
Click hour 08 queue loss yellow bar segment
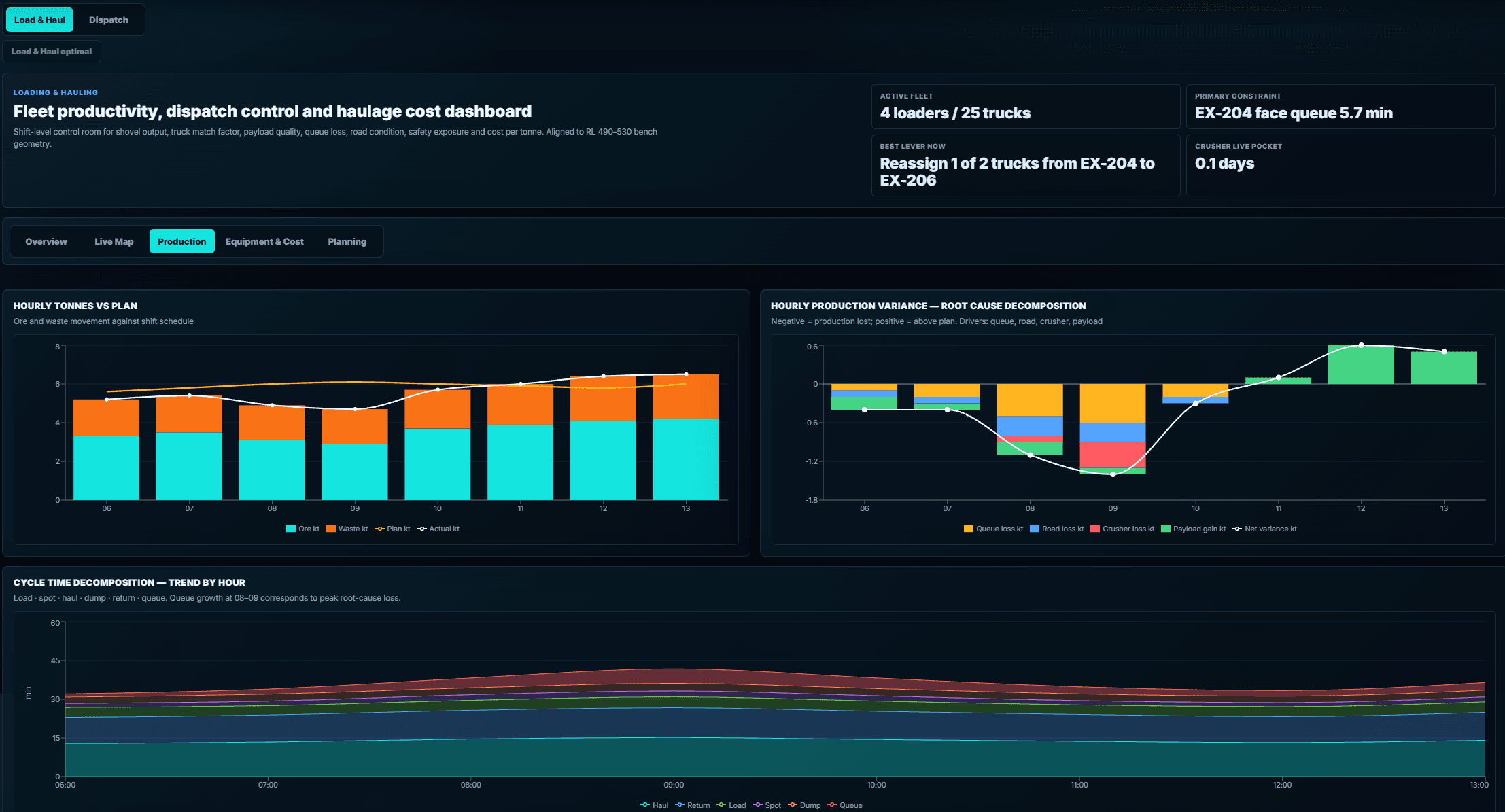(1030, 400)
